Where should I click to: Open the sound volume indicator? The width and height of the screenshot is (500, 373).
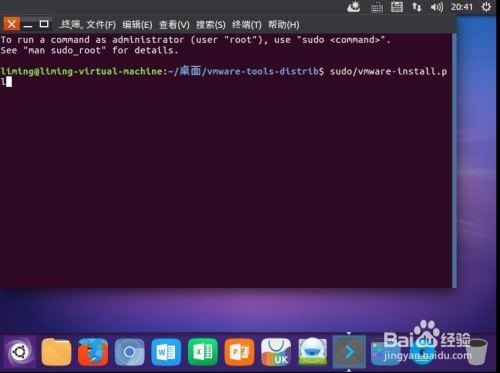point(436,7)
